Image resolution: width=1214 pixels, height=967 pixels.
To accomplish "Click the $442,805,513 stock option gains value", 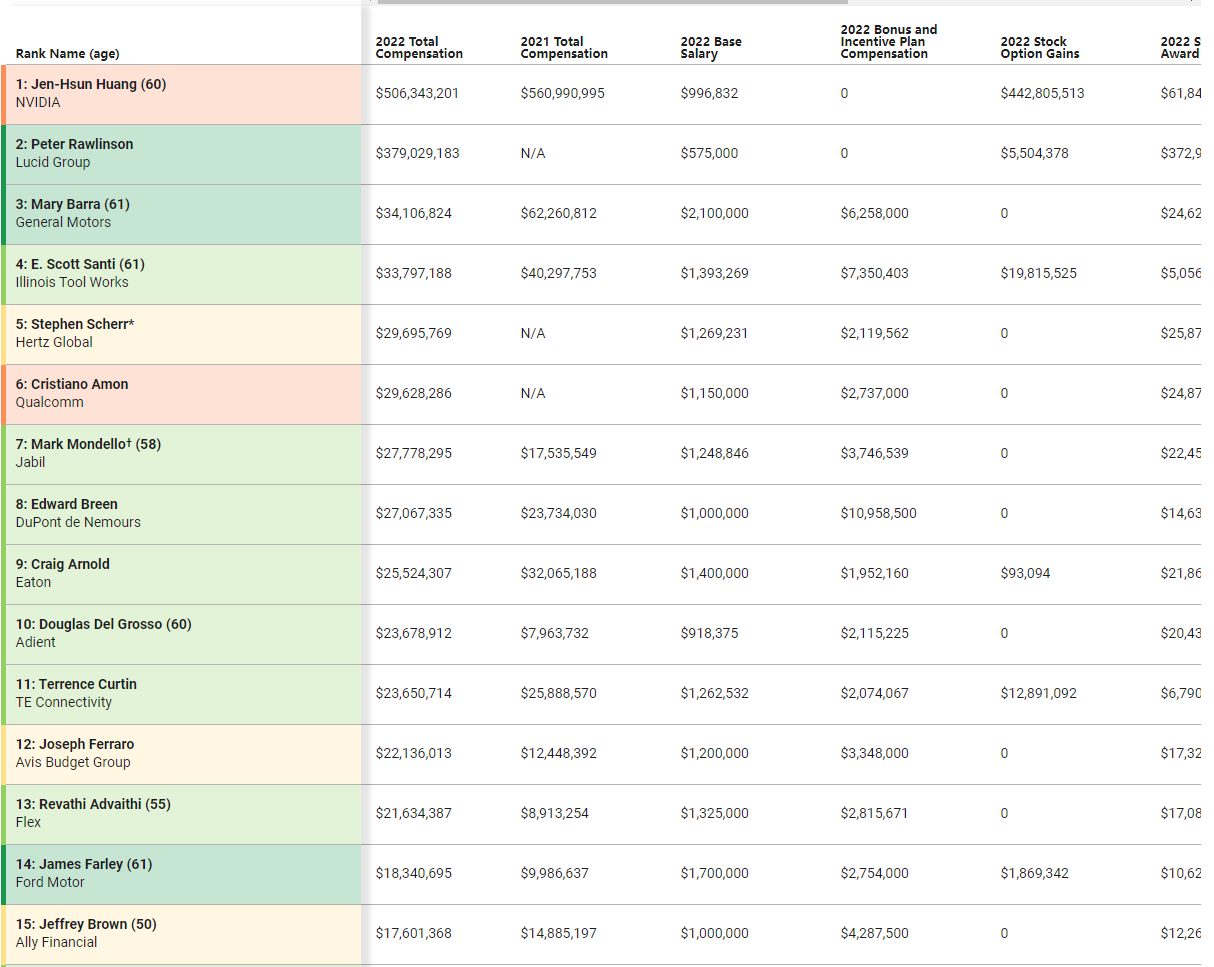I will (x=1042, y=93).
